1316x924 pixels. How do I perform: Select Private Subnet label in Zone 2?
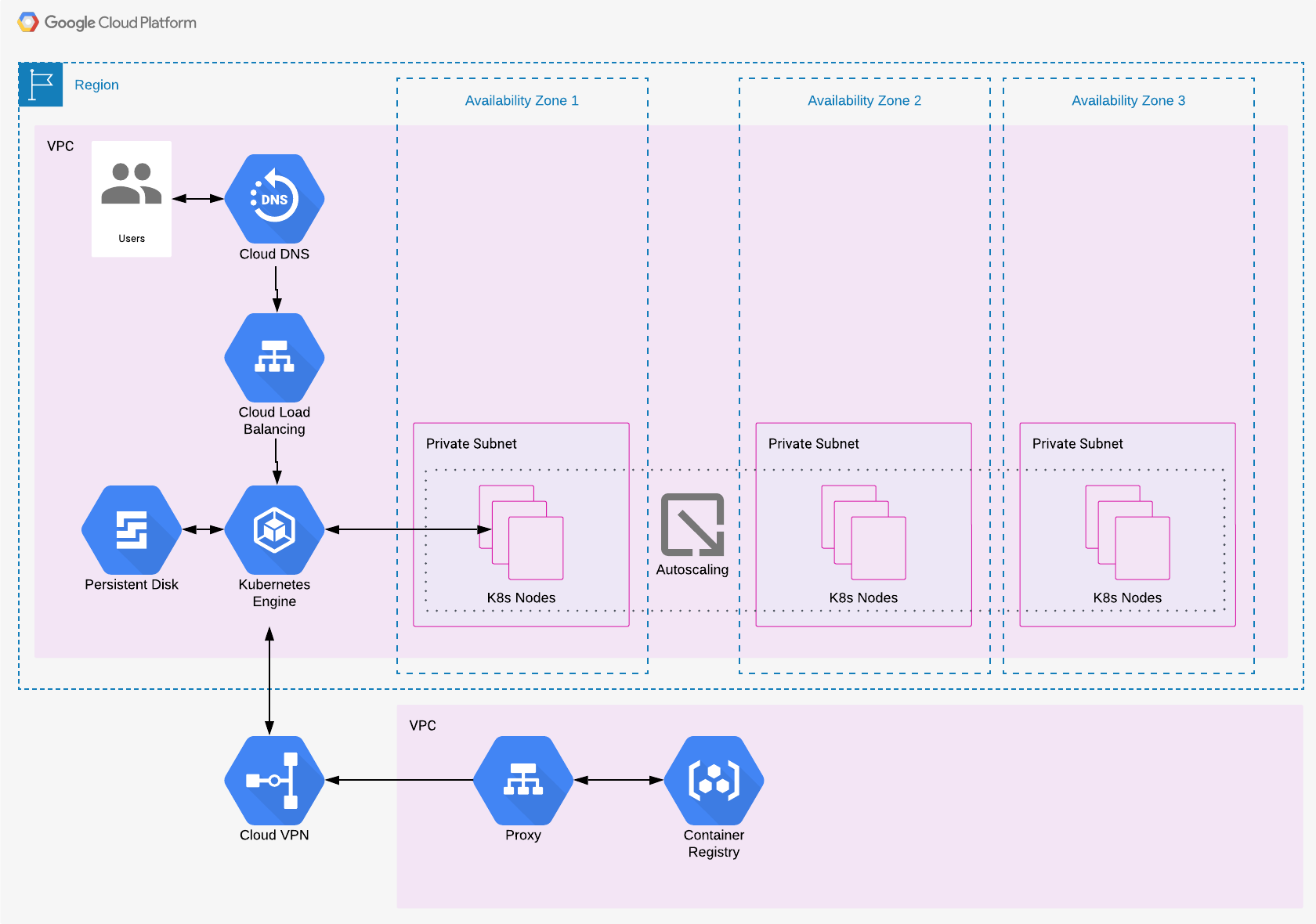pyautogui.click(x=814, y=443)
